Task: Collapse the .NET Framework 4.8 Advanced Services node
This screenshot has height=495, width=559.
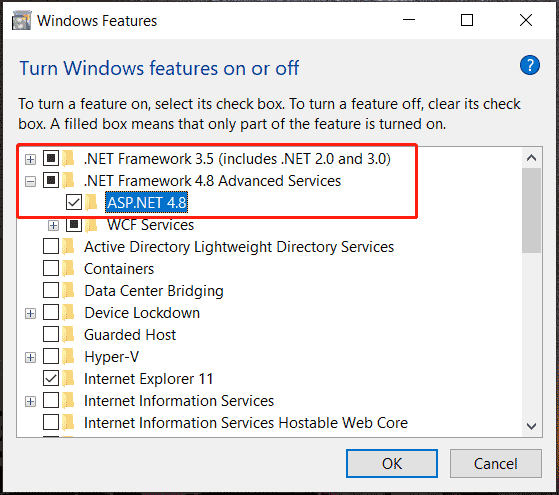Action: tap(31, 182)
